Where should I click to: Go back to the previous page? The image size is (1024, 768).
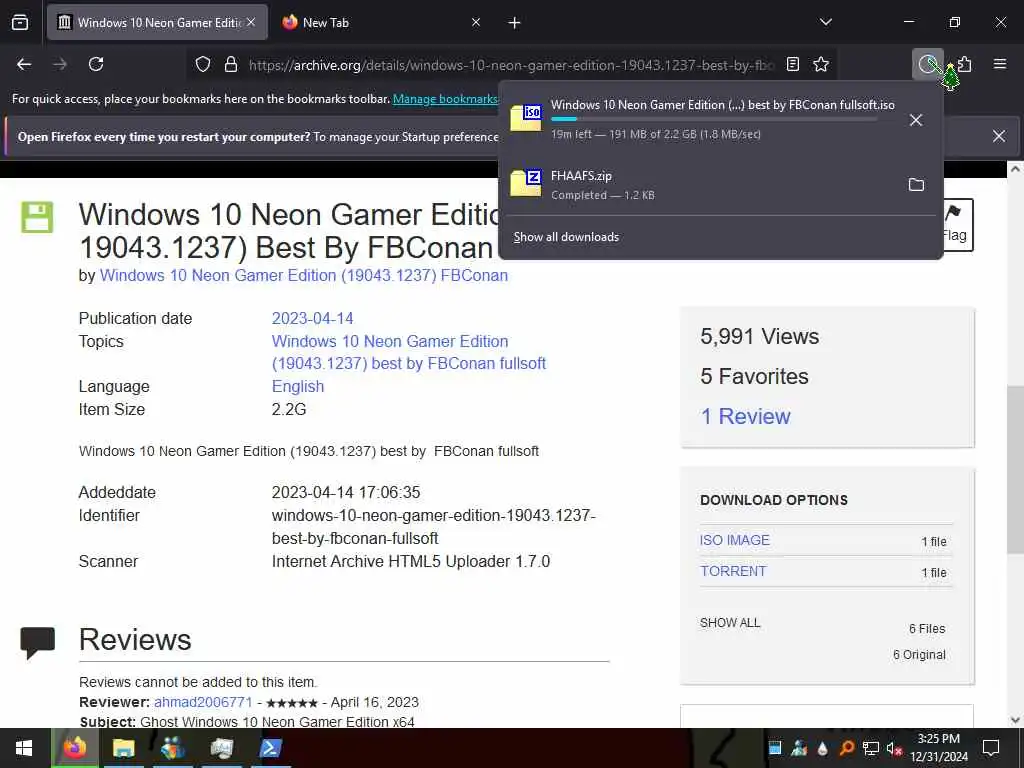24,64
